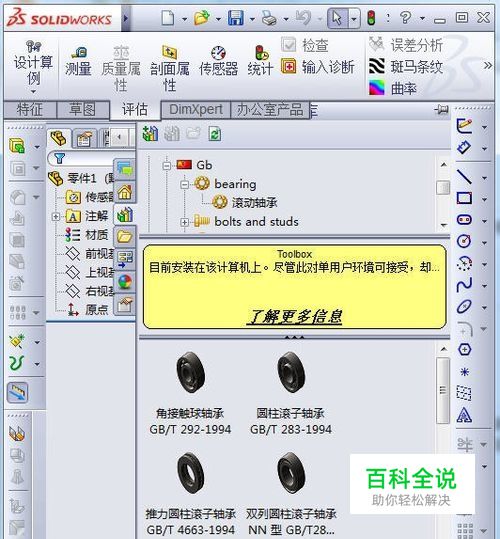Select the Line sketch tool
This screenshot has height=539, width=500.
[464, 177]
